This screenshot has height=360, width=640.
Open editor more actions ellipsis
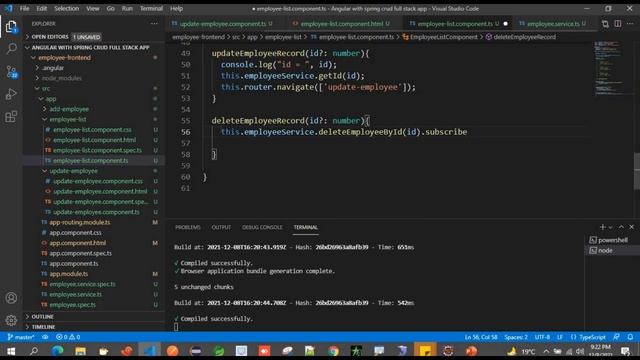pos(631,24)
